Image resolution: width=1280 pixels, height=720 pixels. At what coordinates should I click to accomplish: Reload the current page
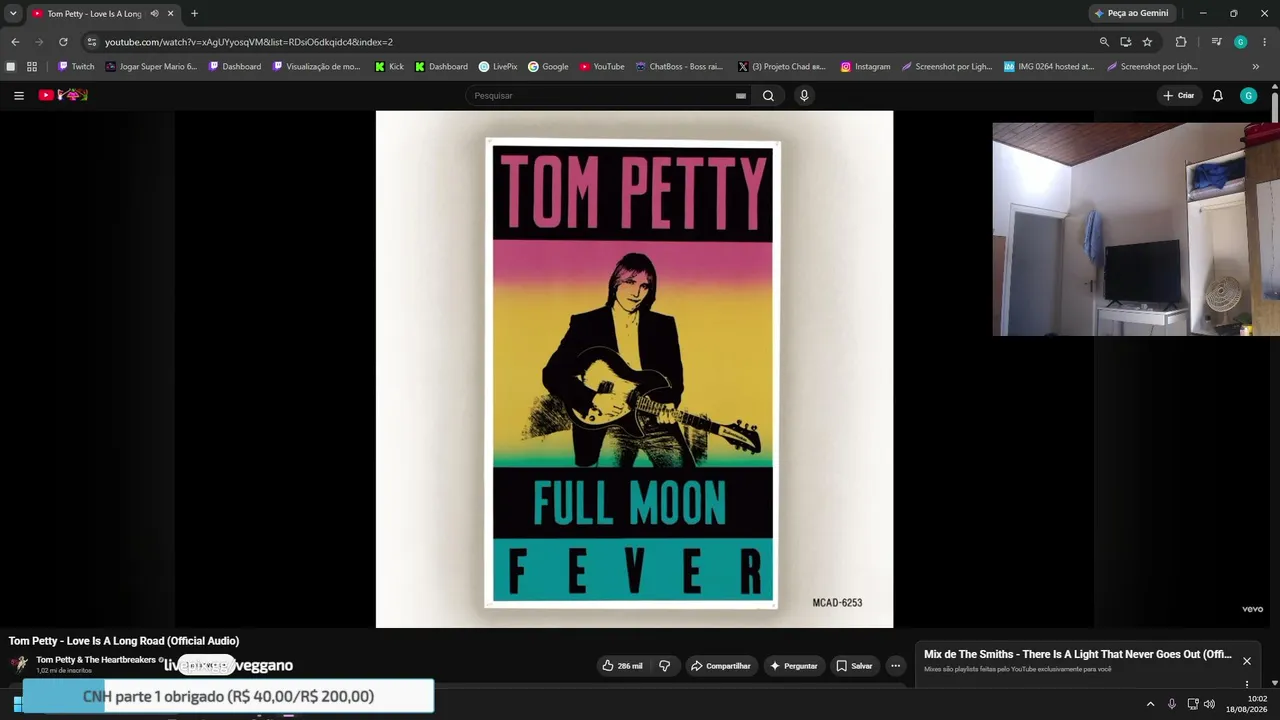click(63, 42)
